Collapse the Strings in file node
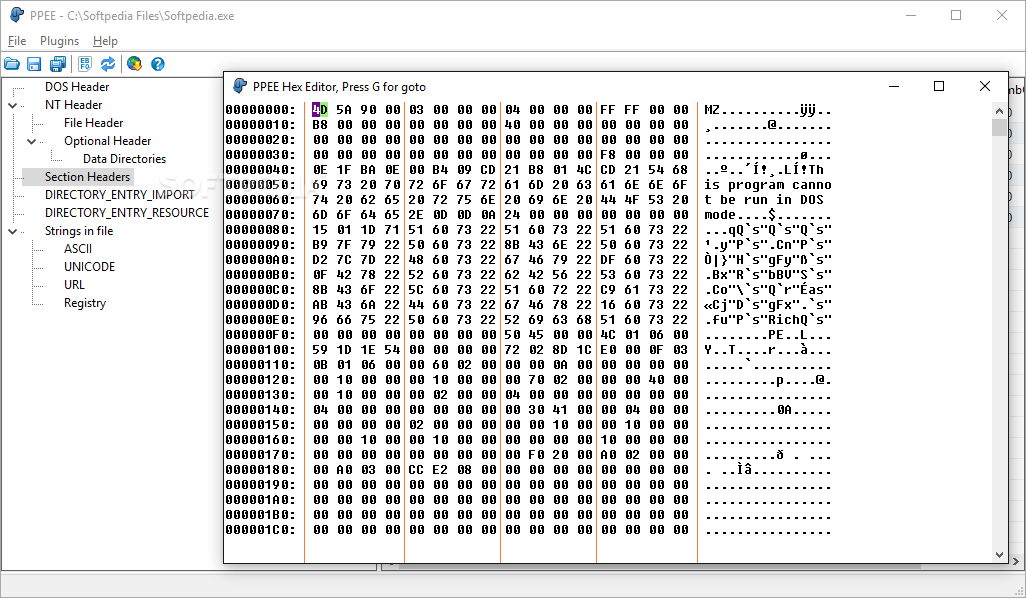1026x598 pixels. point(12,231)
